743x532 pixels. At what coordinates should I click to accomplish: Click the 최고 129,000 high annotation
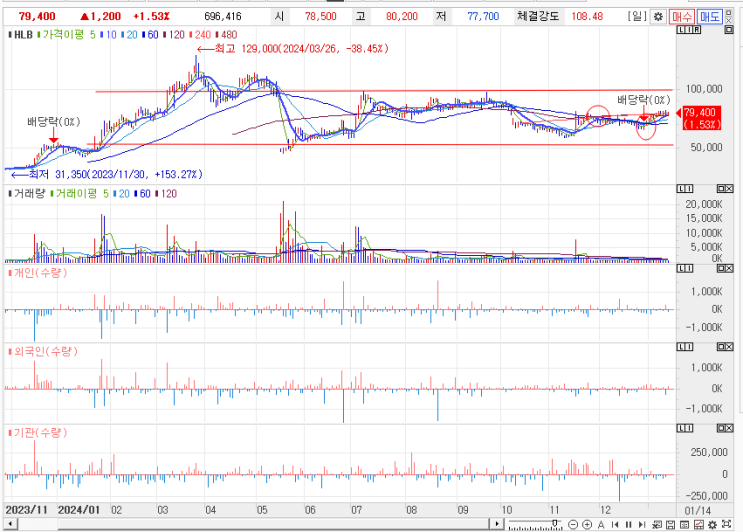(293, 49)
